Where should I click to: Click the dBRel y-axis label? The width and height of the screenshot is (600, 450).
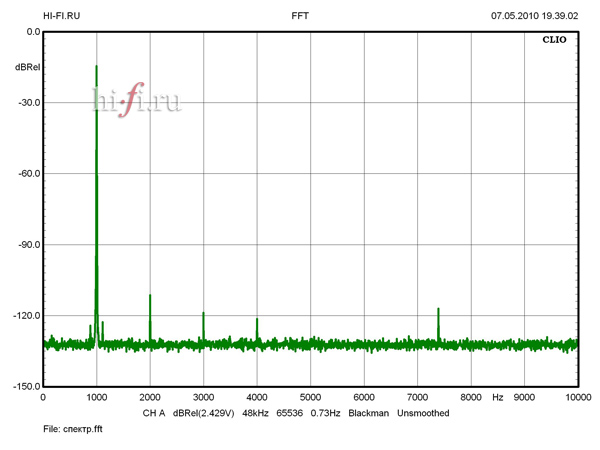27,67
